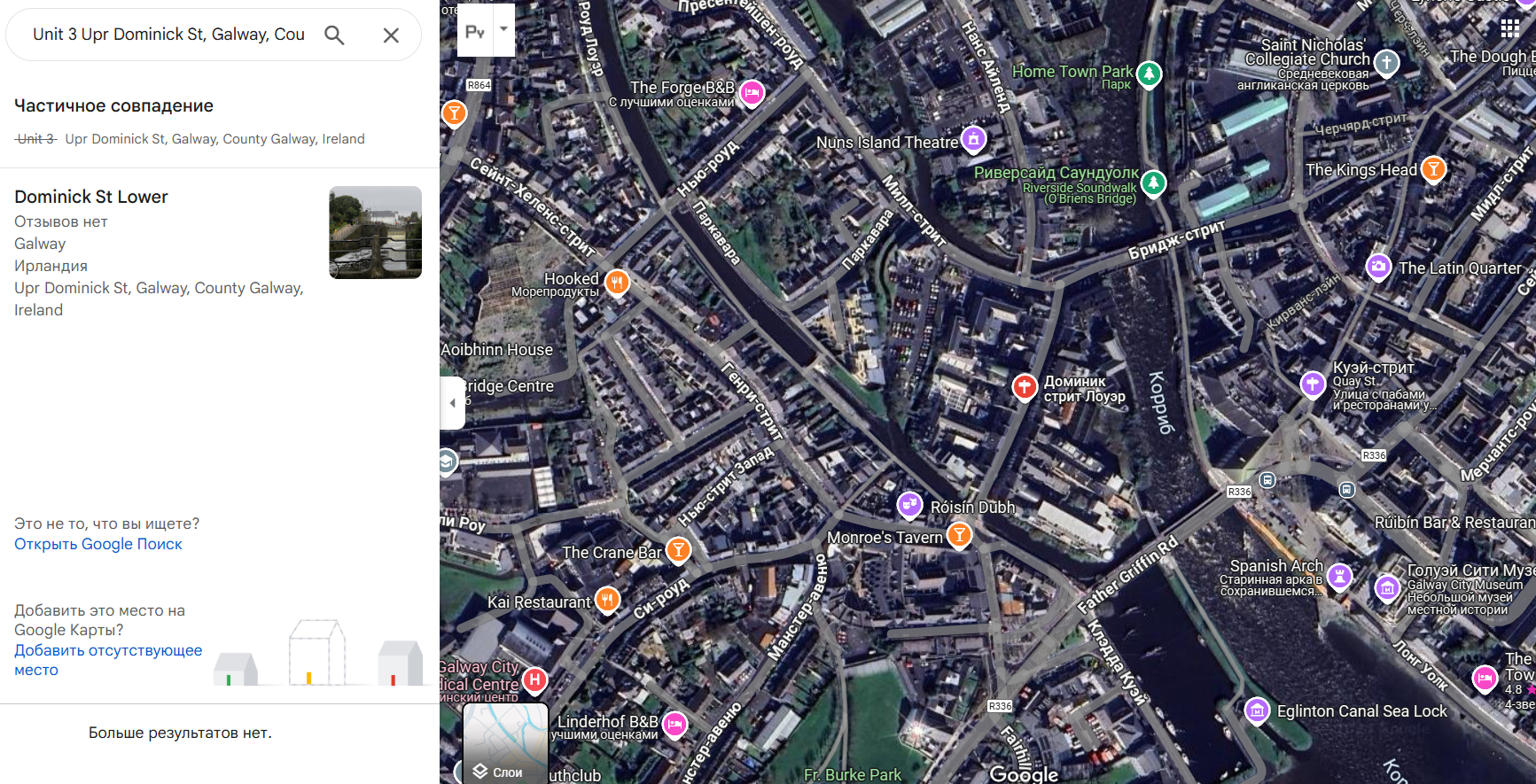The image size is (1536, 784).
Task: Click in the address search field
Action: [x=168, y=35]
